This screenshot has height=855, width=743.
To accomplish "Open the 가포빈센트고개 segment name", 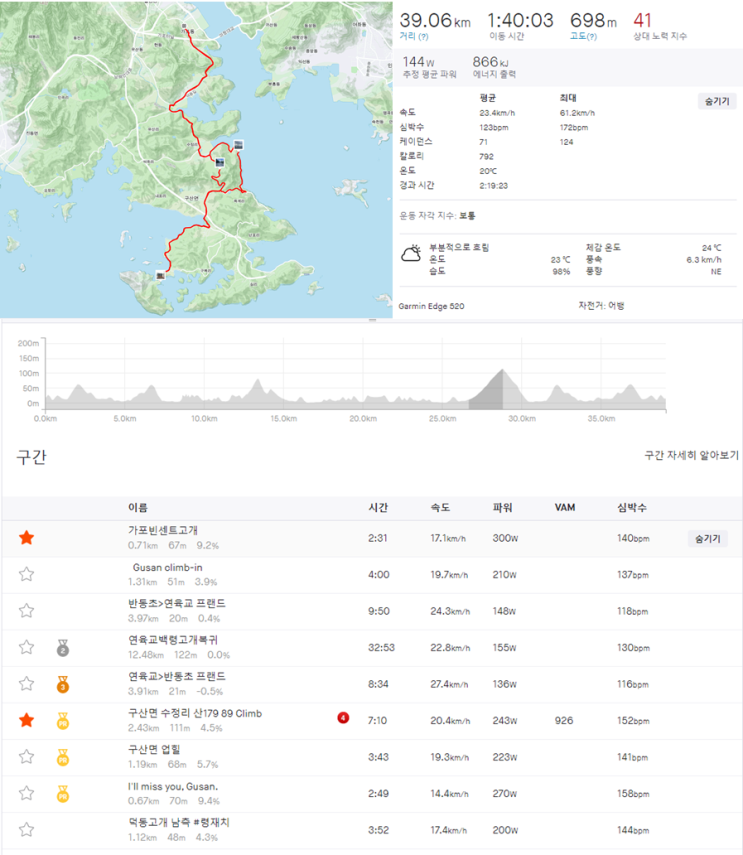I will pos(162,530).
